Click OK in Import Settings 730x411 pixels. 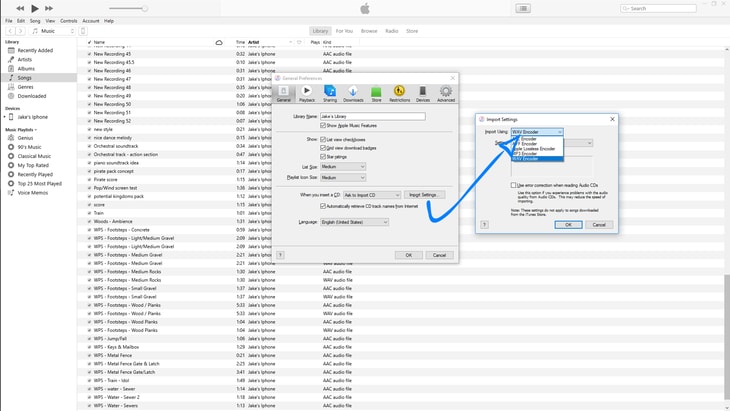[x=568, y=225]
